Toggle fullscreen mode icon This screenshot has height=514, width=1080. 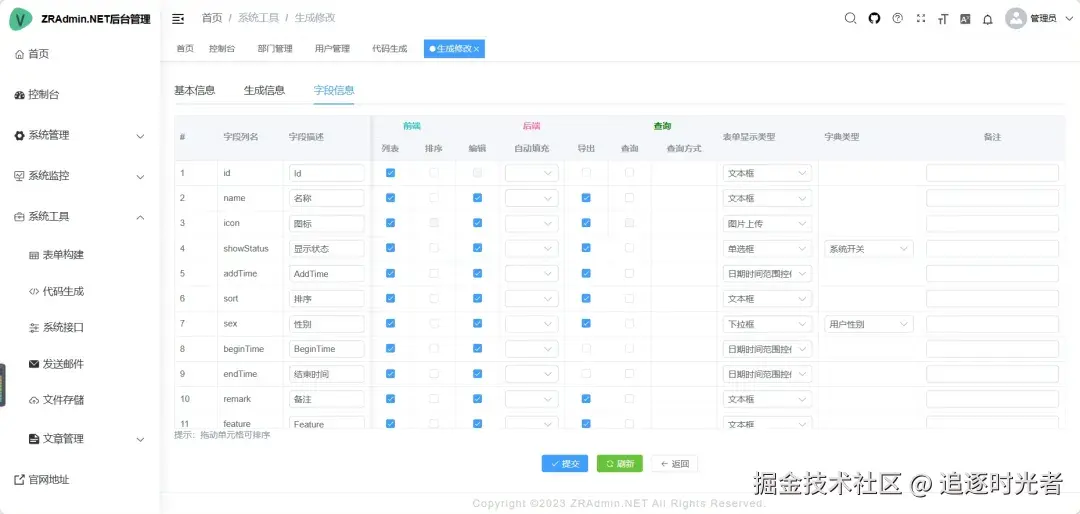tap(921, 19)
